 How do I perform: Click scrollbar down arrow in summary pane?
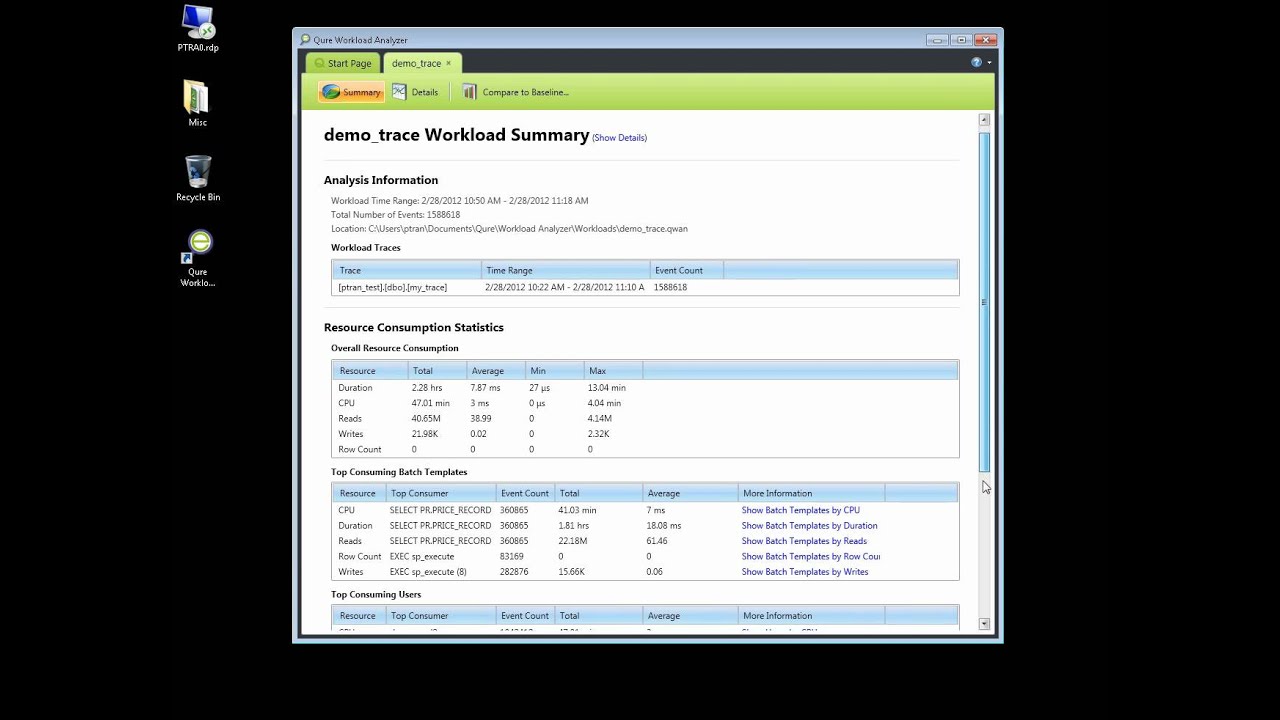[984, 624]
